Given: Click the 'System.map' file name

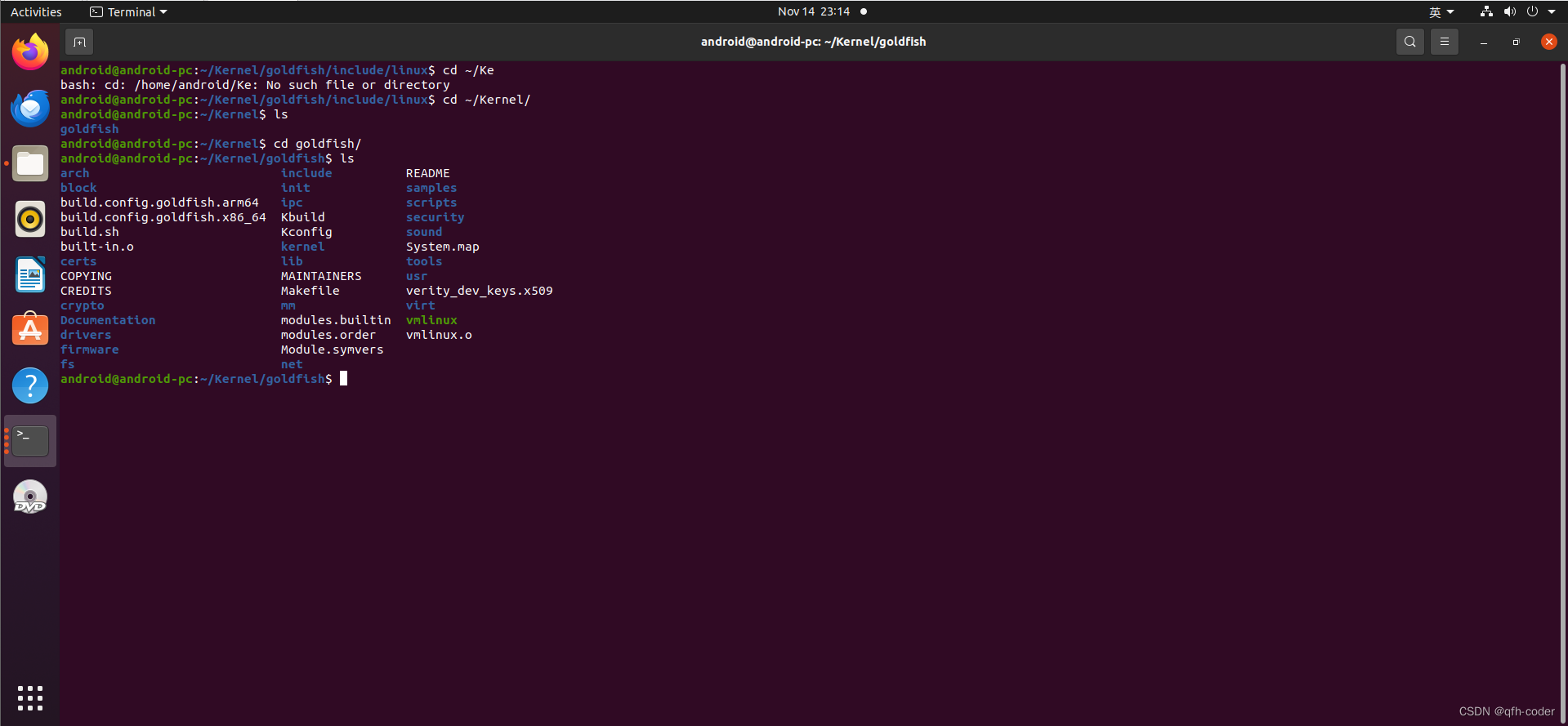Looking at the screenshot, I should (443, 247).
